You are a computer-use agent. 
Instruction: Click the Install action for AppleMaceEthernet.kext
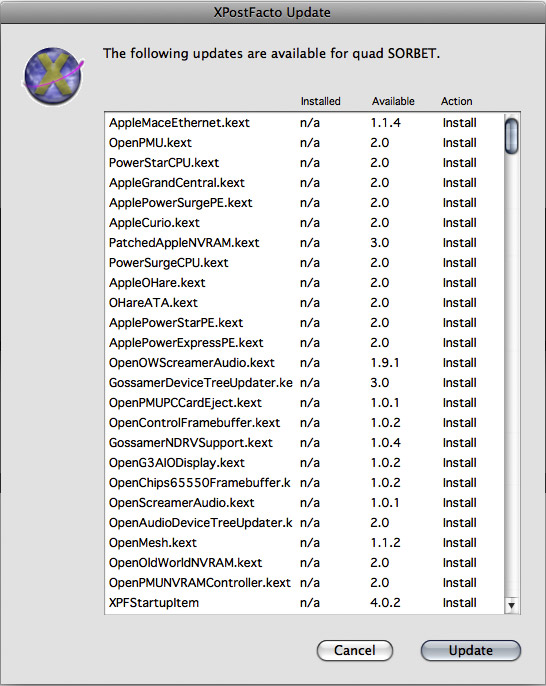[459, 123]
